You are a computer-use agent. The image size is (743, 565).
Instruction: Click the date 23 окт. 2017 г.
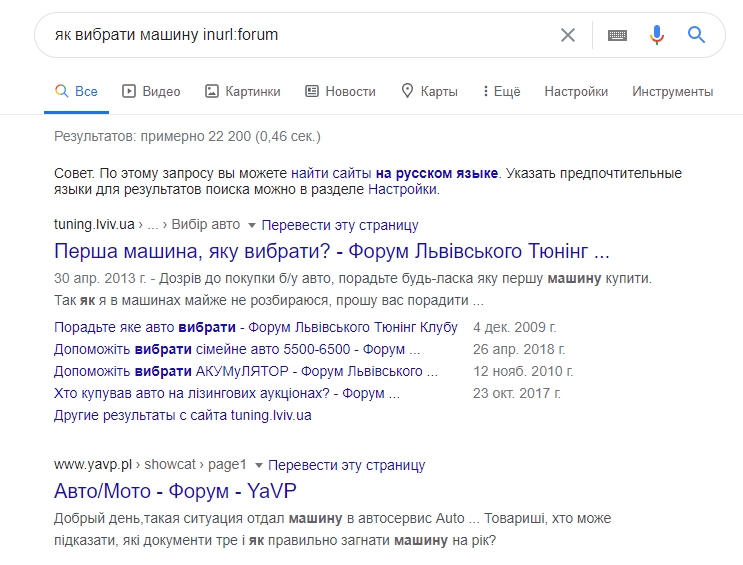(x=516, y=393)
